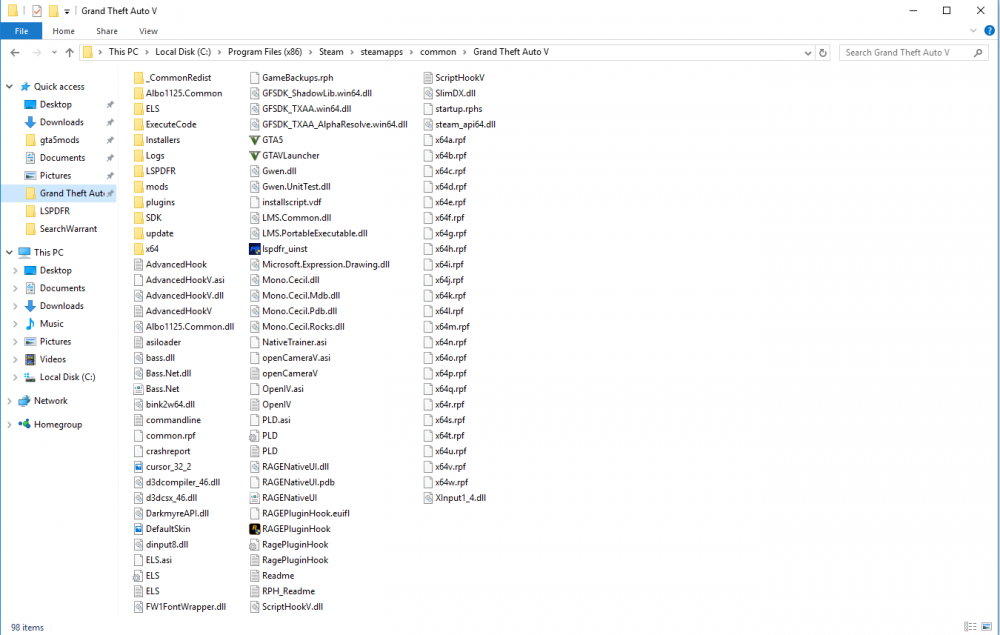Select the plugins folder icon
This screenshot has height=635, width=1000.
click(x=138, y=202)
